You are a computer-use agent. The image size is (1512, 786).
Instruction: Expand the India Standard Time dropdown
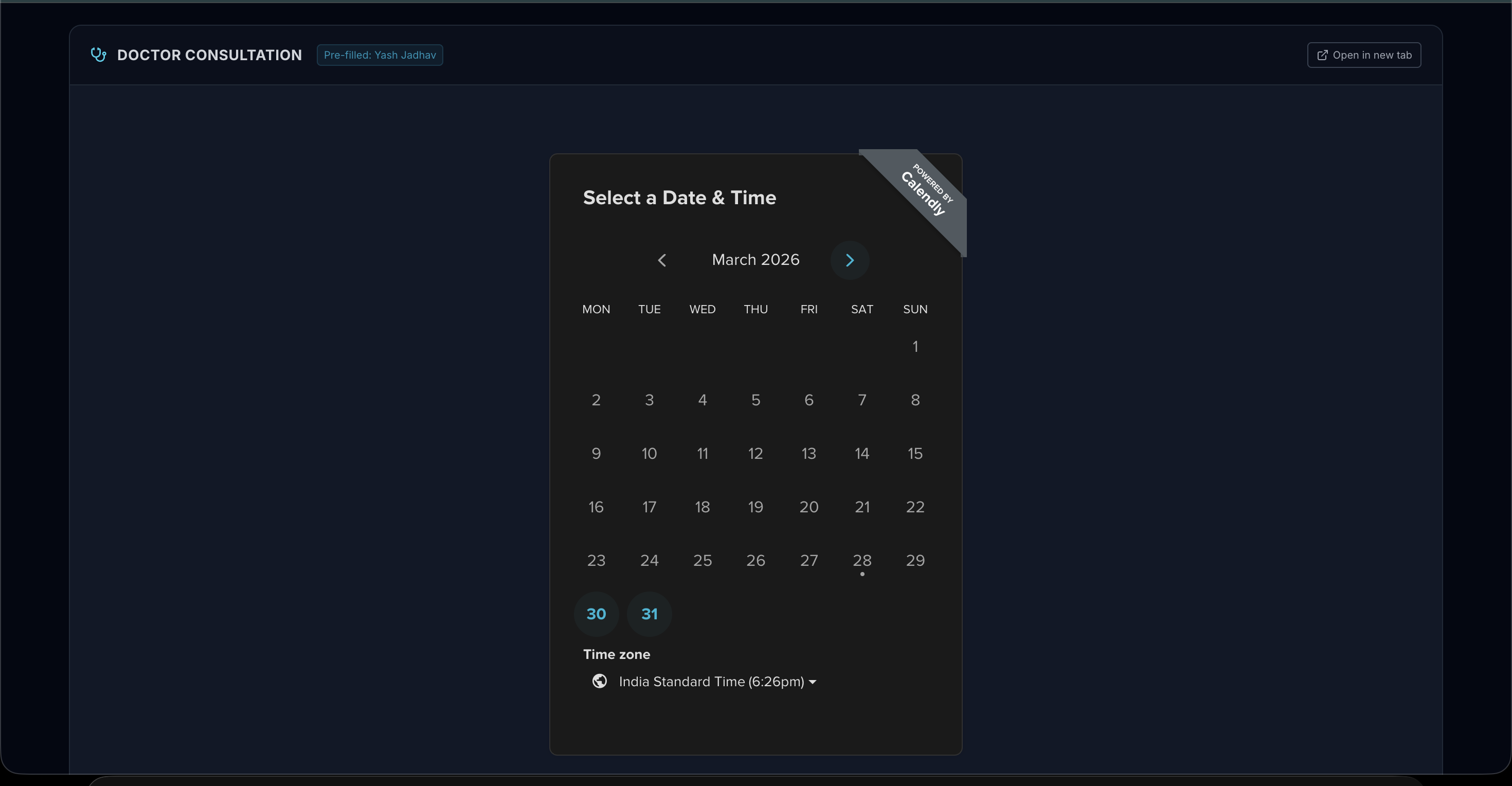(x=711, y=682)
